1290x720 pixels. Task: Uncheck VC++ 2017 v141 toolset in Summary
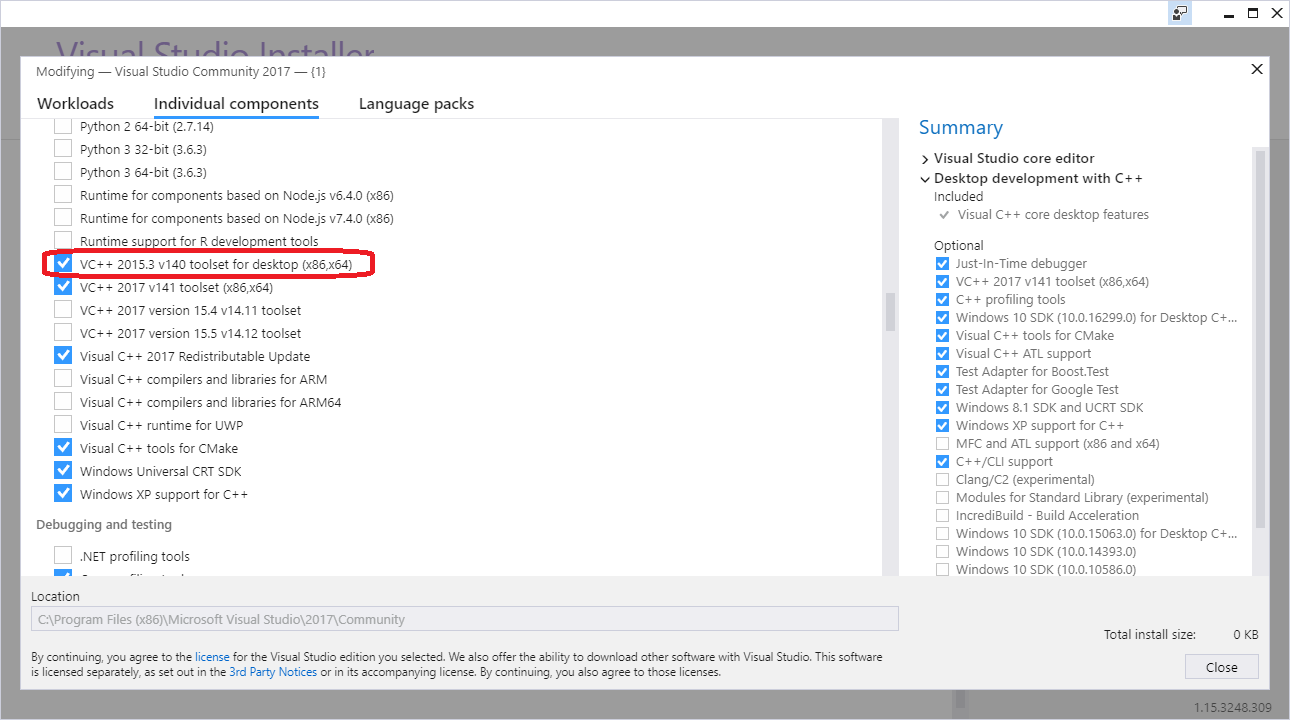pos(942,282)
